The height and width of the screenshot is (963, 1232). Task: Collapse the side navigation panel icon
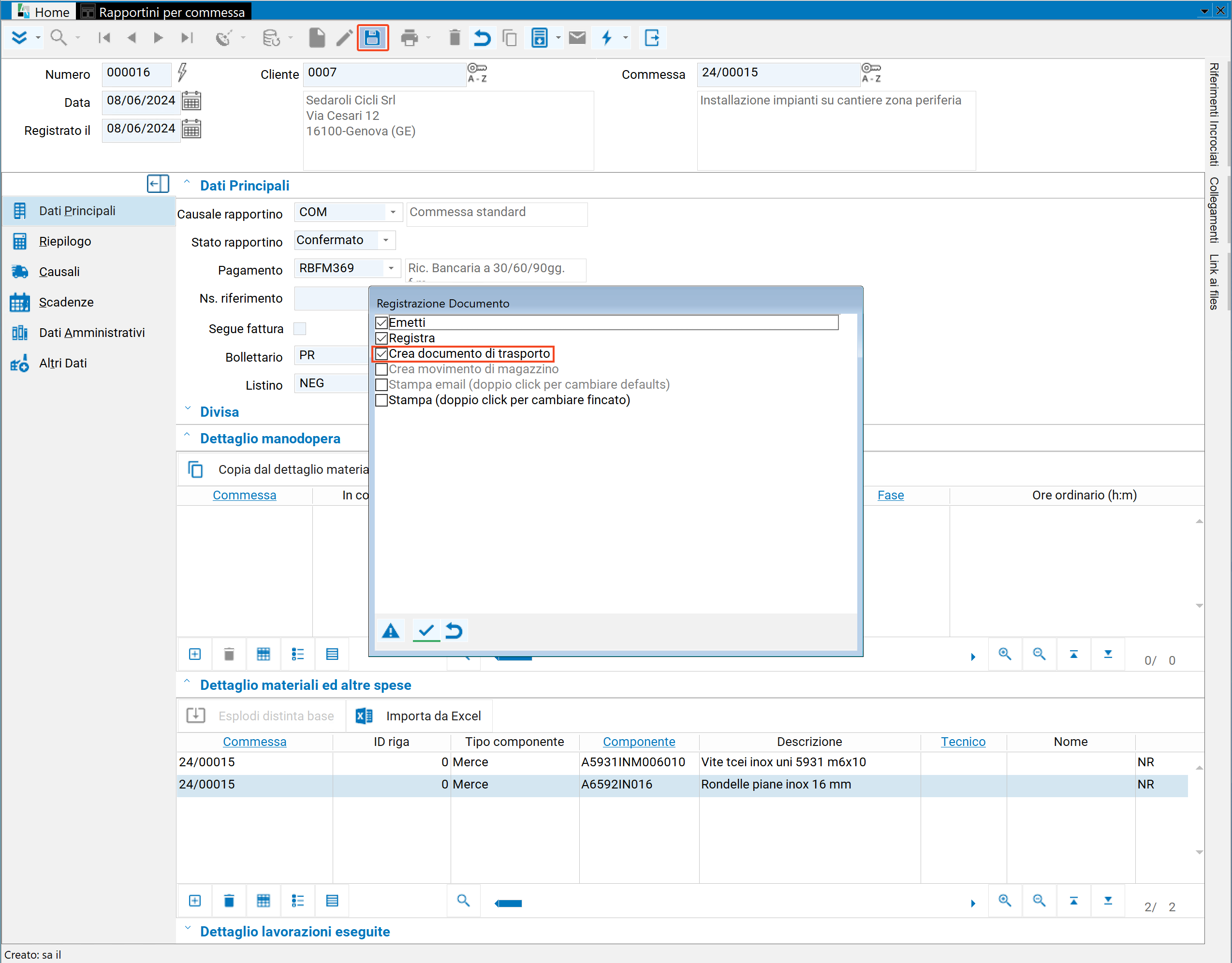[x=158, y=184]
